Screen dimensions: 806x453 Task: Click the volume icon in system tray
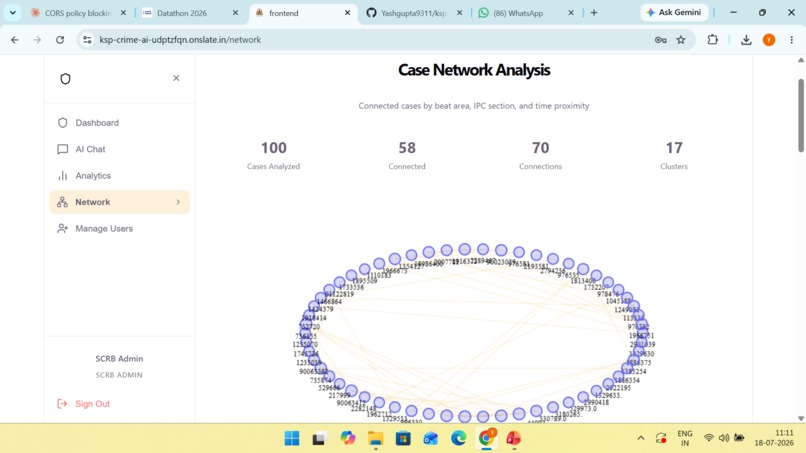pos(724,438)
